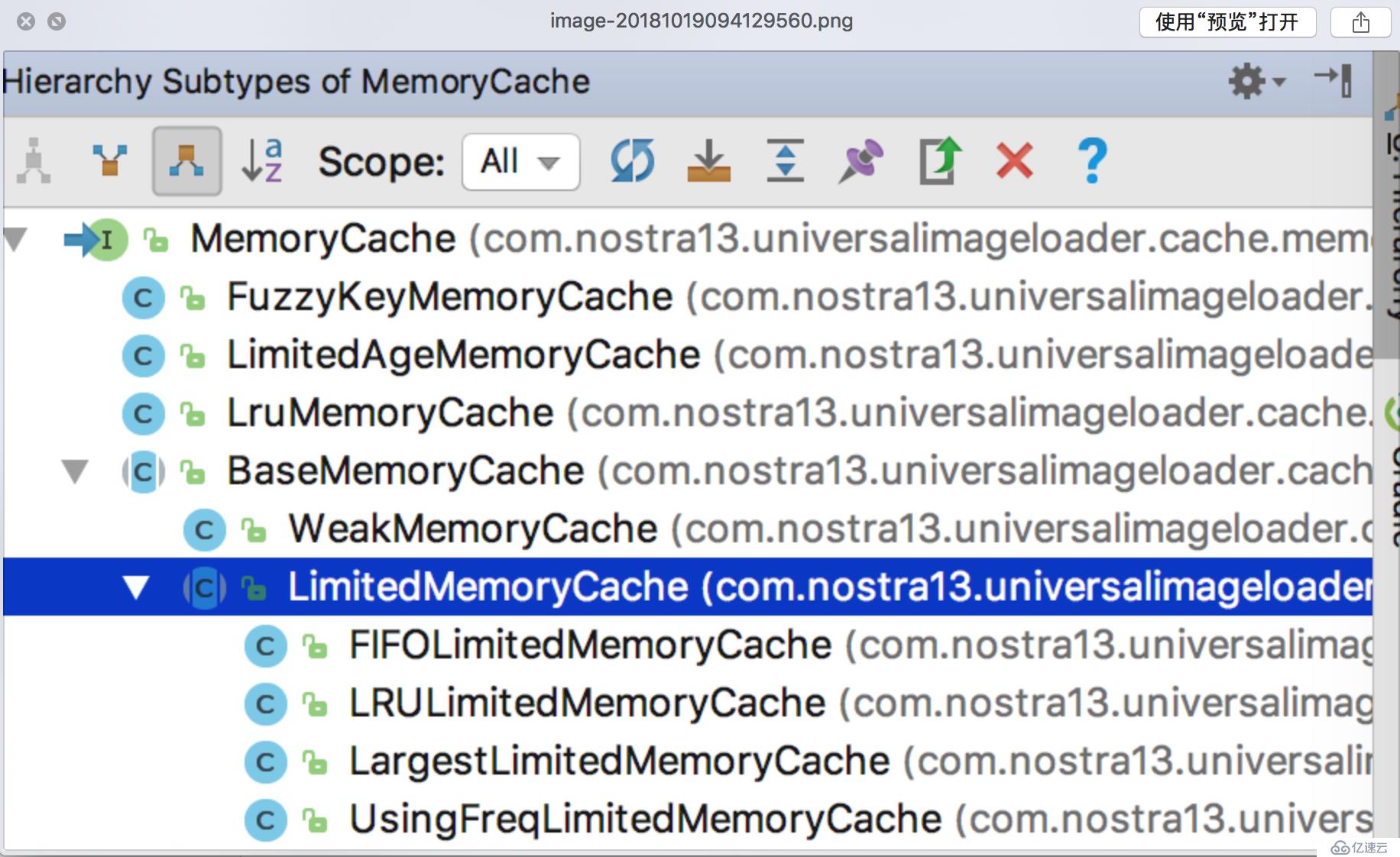Select FuzzyKeyMemoryCache in the tree
Viewport: 1400px width, 857px height.
click(x=688, y=297)
